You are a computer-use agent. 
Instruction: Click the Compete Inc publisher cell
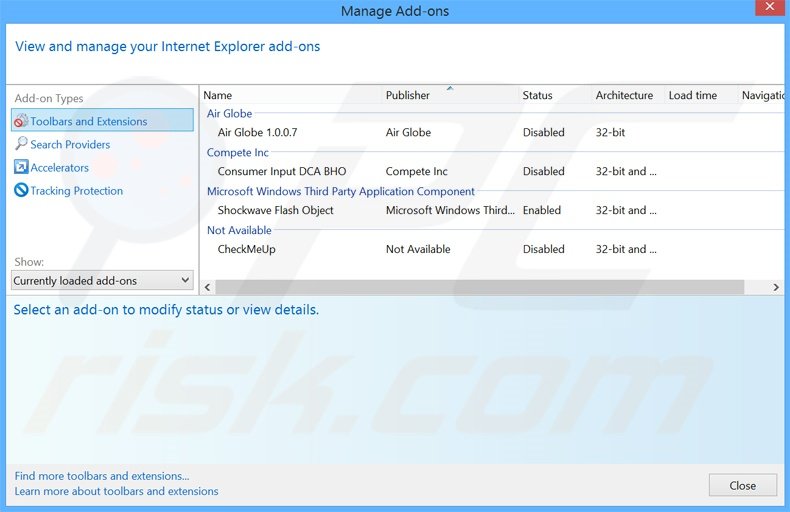coord(416,171)
